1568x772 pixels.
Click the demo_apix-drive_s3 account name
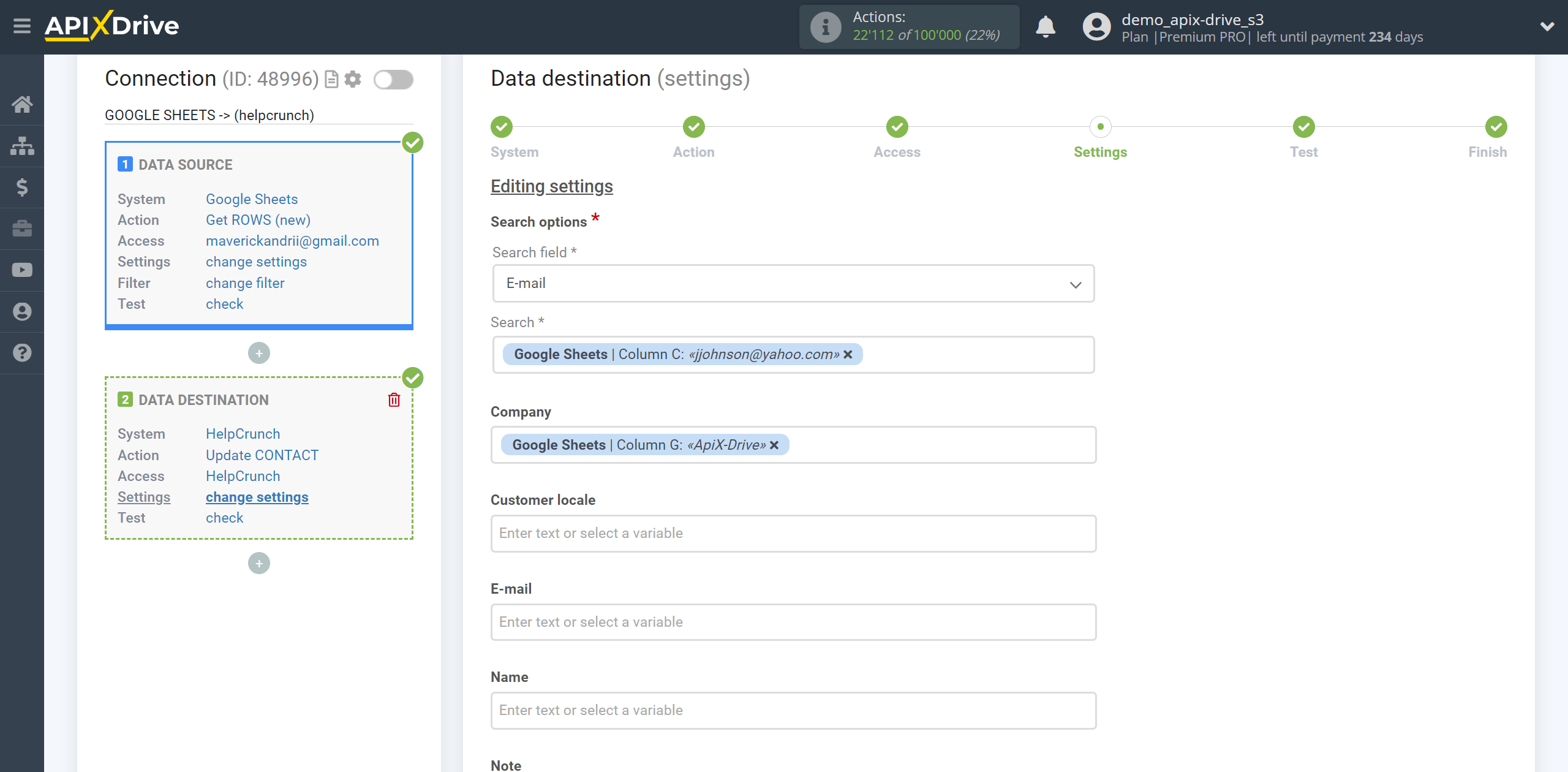(1193, 20)
